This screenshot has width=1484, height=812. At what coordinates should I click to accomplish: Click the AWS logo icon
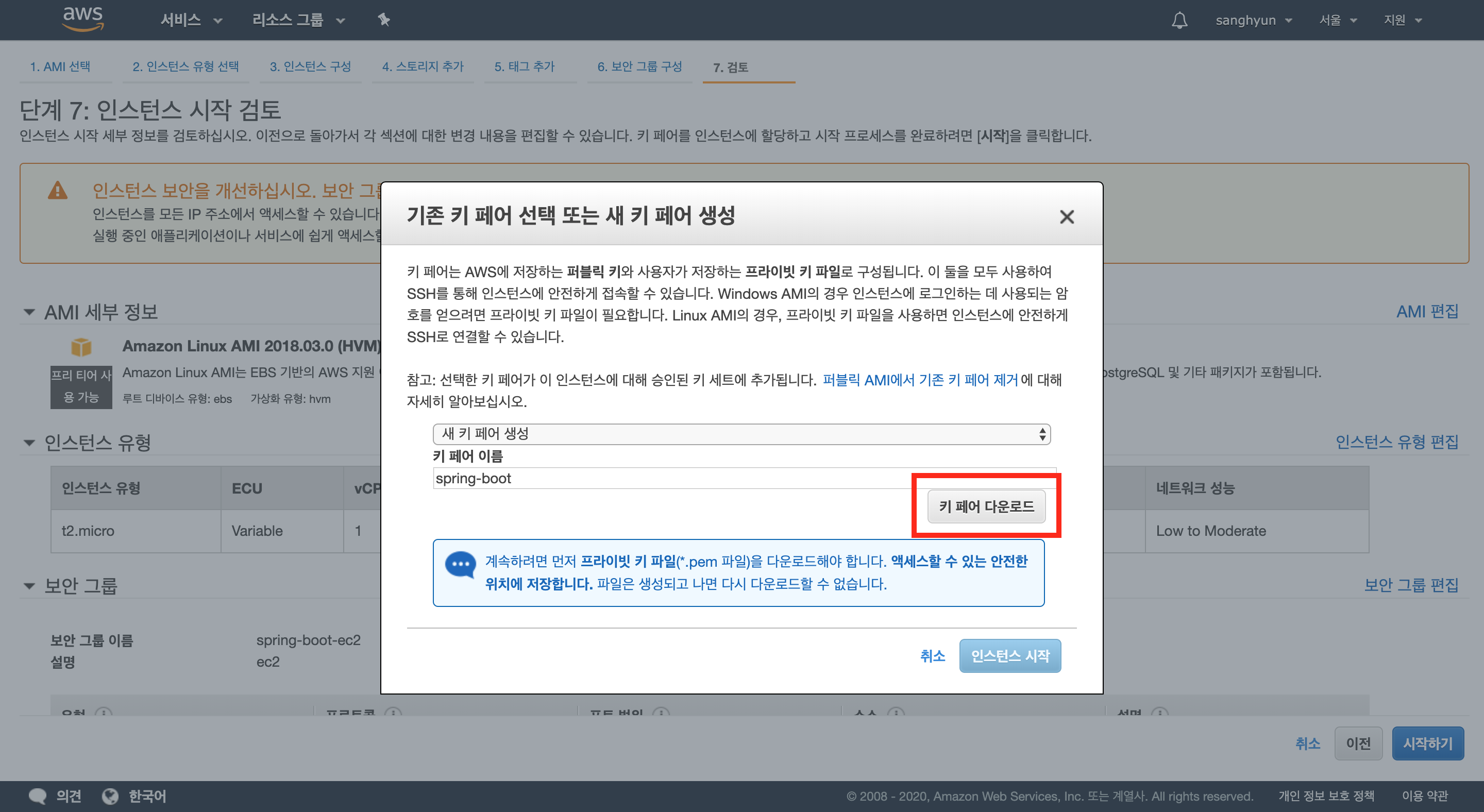click(83, 19)
